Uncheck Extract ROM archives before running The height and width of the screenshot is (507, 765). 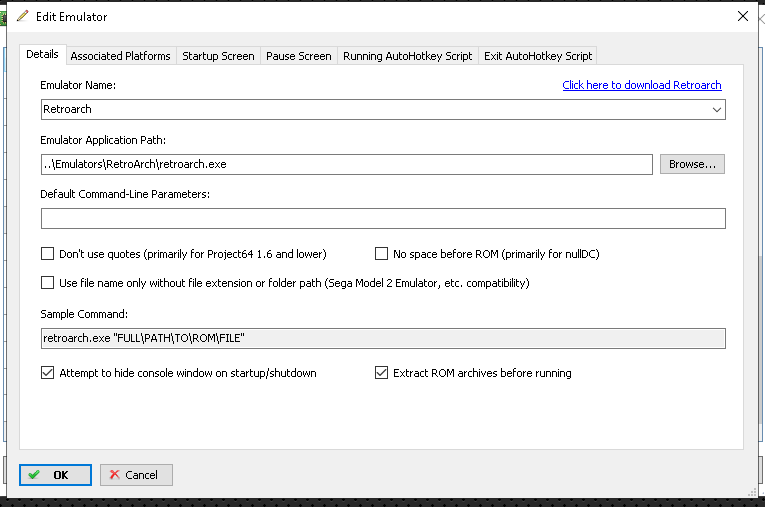point(381,373)
